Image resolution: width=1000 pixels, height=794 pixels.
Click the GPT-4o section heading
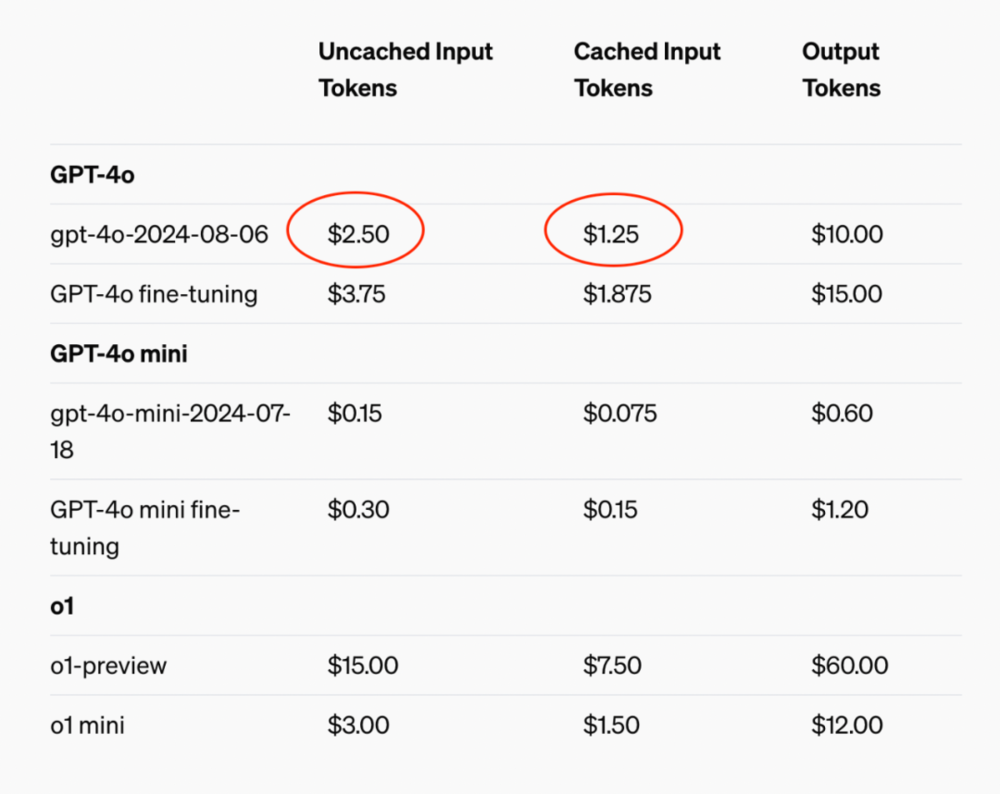[x=92, y=175]
